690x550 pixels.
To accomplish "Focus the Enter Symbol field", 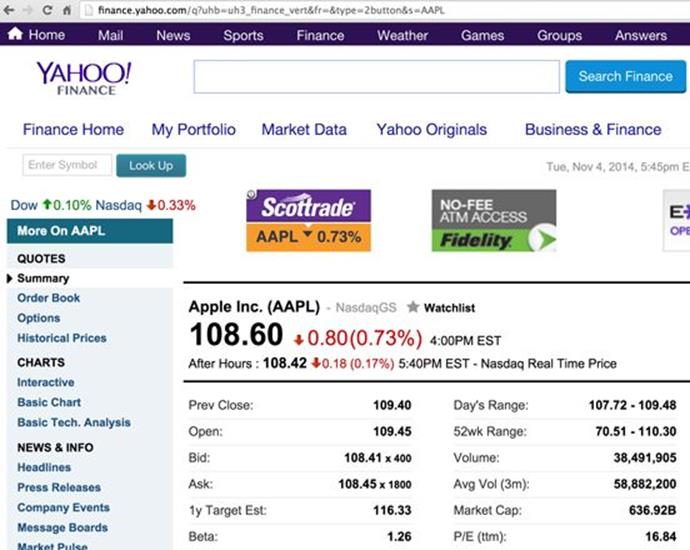I will [67, 165].
